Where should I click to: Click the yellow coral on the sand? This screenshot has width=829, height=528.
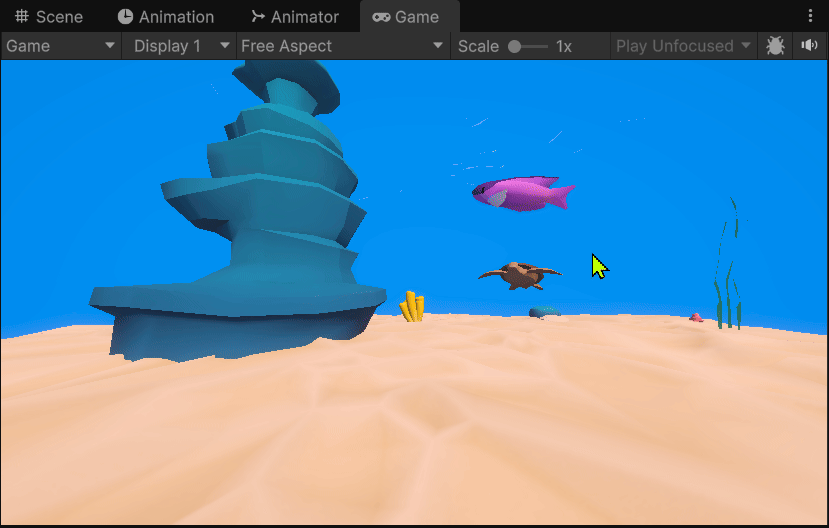pyautogui.click(x=412, y=306)
